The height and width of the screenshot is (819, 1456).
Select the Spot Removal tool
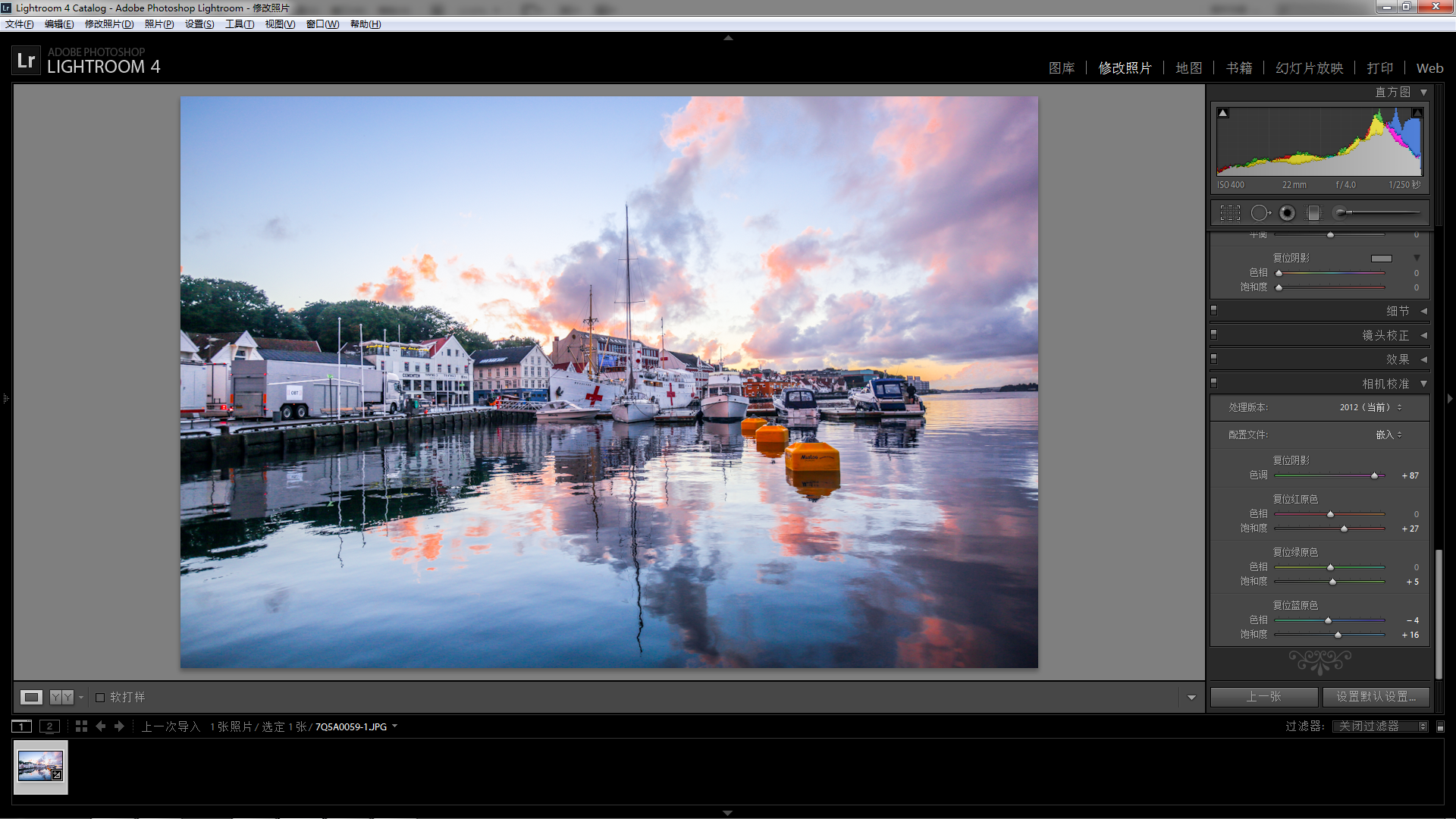(x=1260, y=213)
